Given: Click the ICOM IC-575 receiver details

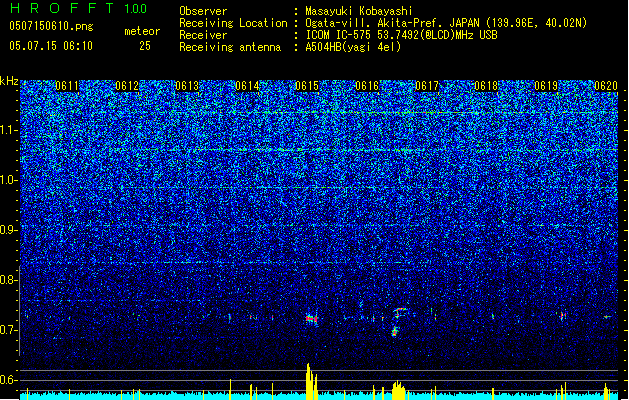Looking at the screenshot, I should tap(401, 35).
